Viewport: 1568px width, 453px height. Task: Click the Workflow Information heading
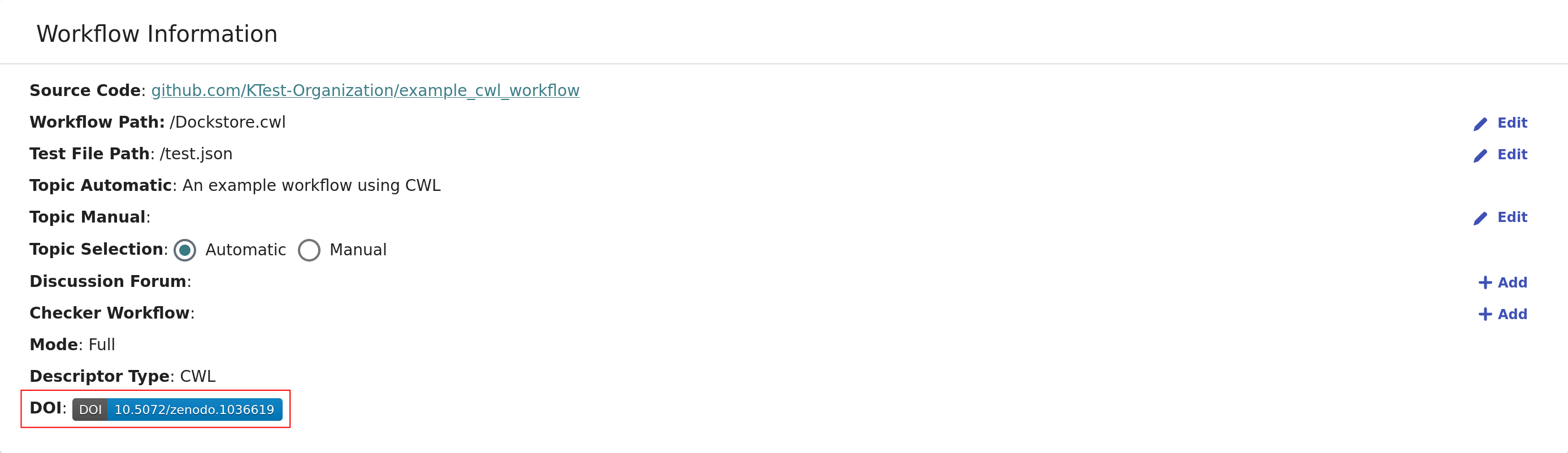pos(157,34)
